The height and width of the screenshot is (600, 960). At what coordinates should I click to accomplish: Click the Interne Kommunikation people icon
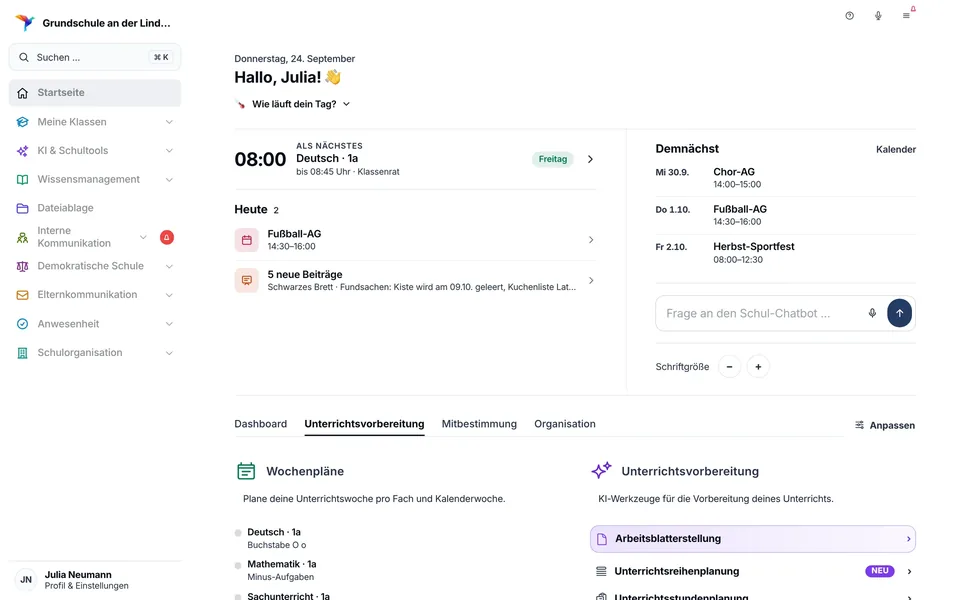[x=23, y=238]
